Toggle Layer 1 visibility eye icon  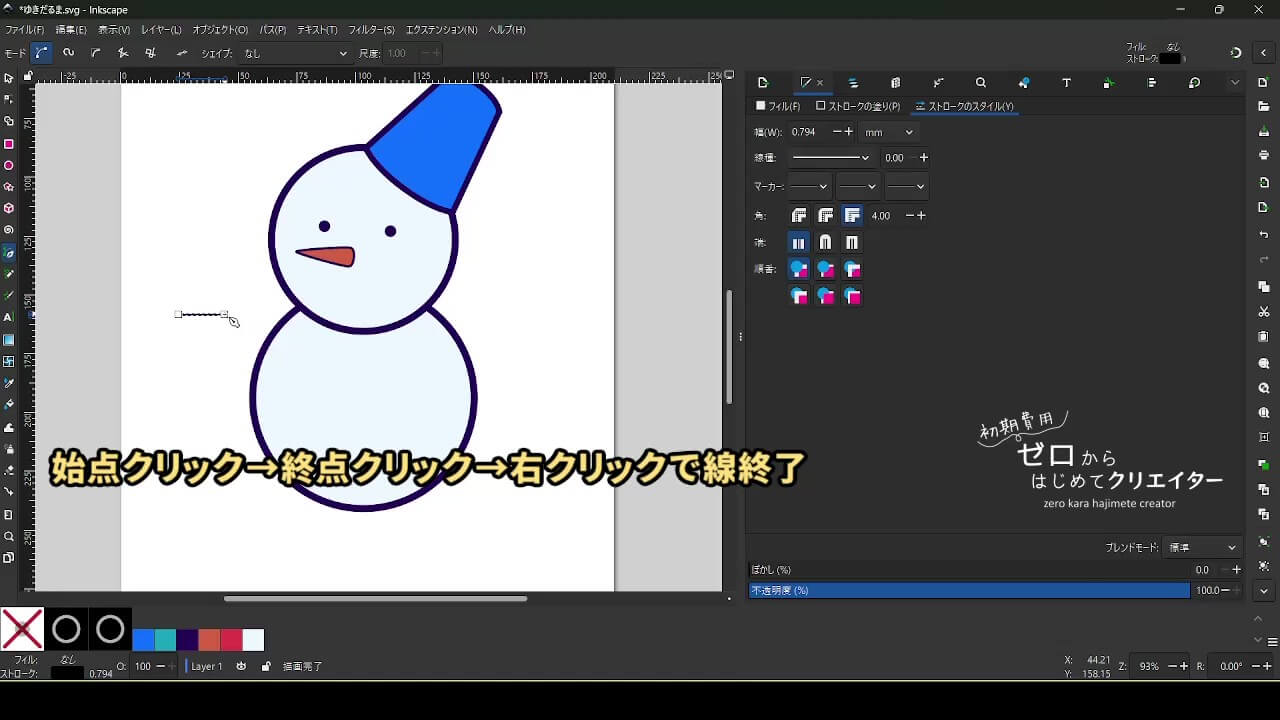(241, 666)
